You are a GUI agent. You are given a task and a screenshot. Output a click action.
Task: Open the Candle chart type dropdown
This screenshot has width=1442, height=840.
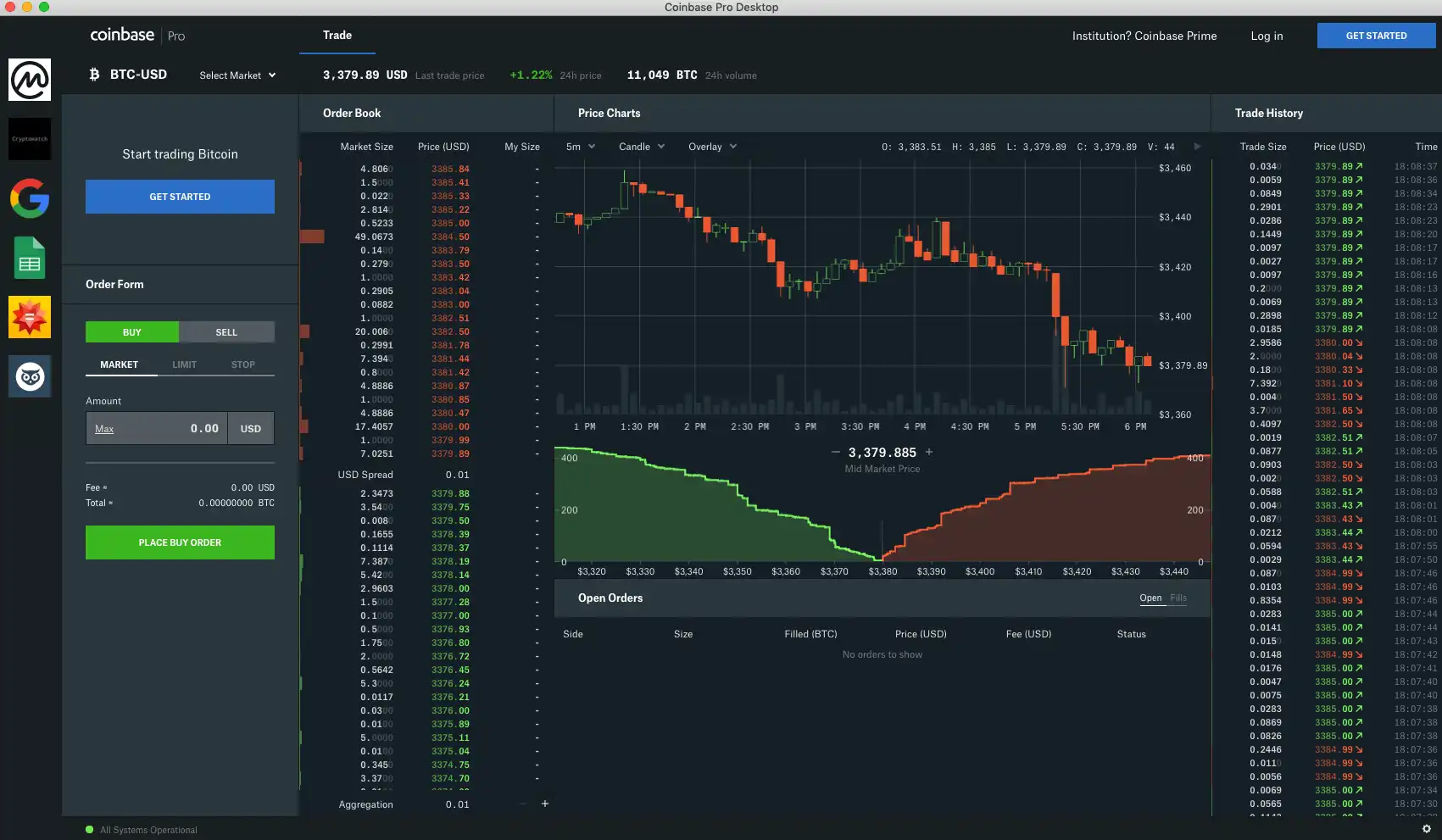pos(642,147)
